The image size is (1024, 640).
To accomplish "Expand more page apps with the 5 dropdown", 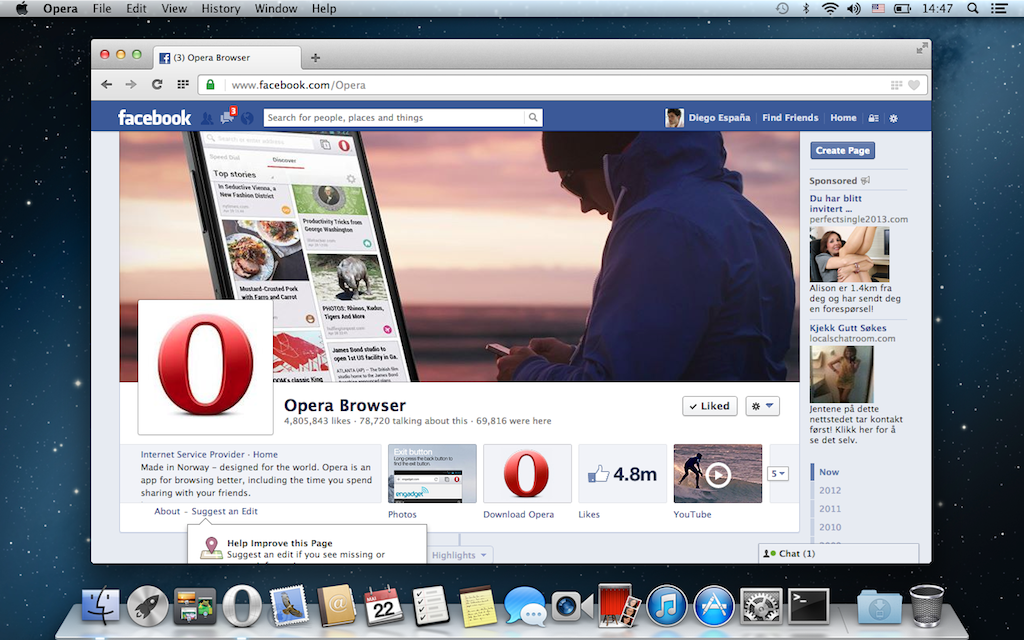I will 777,474.
